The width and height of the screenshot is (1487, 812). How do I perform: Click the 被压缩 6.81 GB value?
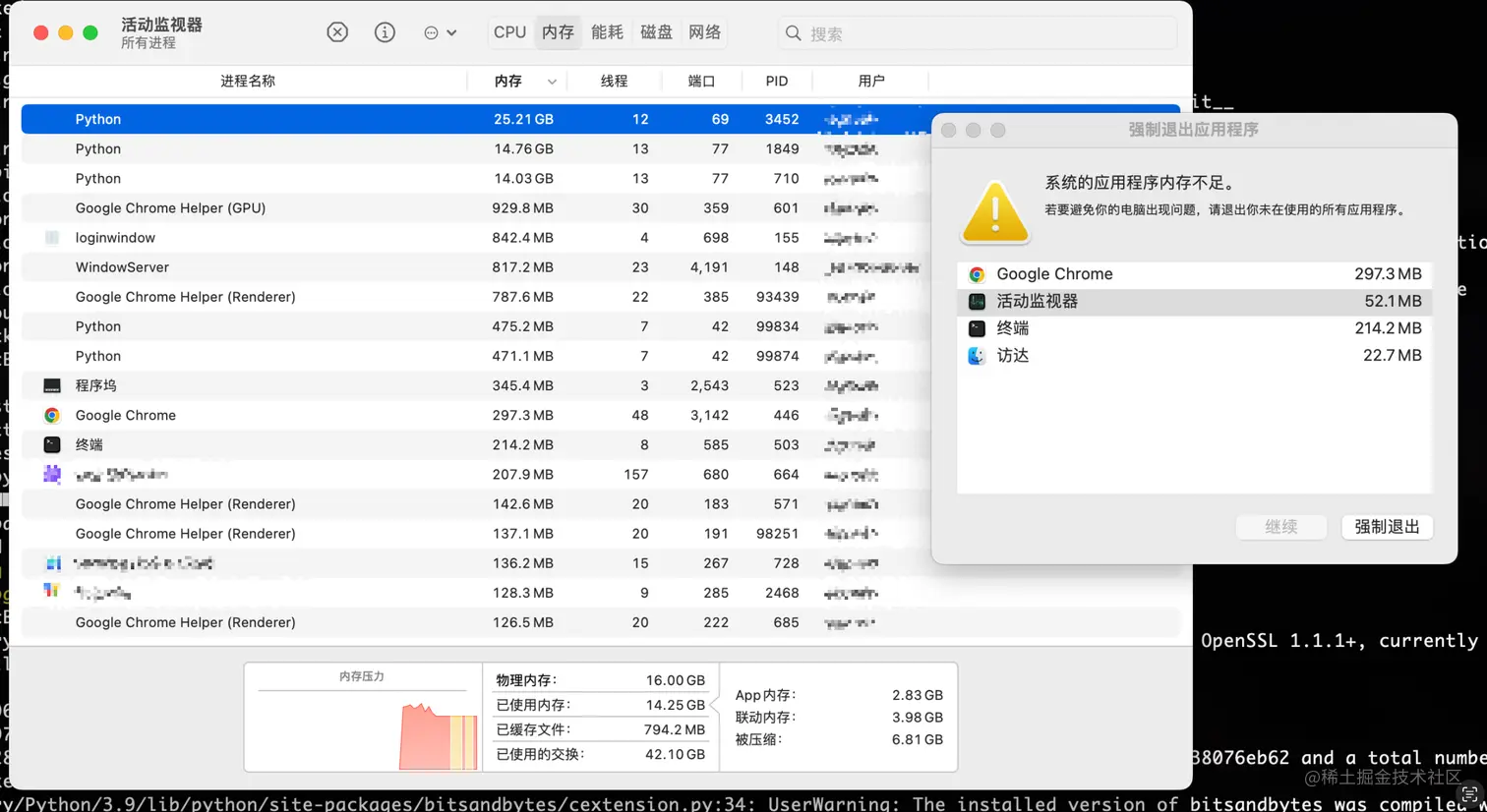(917, 739)
